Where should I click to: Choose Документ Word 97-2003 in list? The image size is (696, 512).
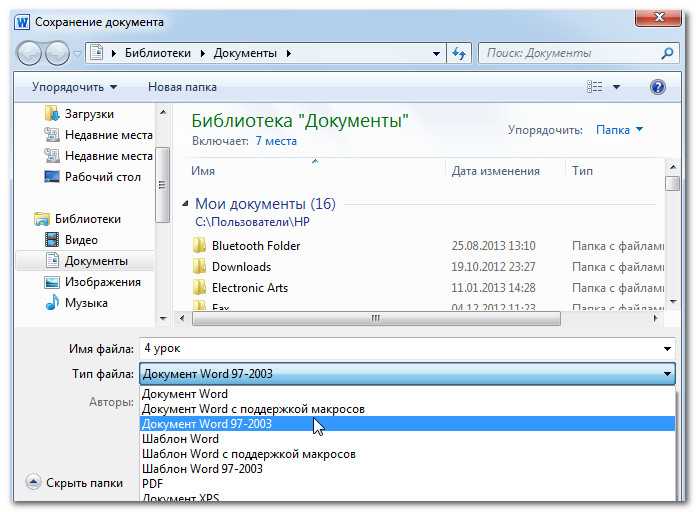pyautogui.click(x=407, y=424)
